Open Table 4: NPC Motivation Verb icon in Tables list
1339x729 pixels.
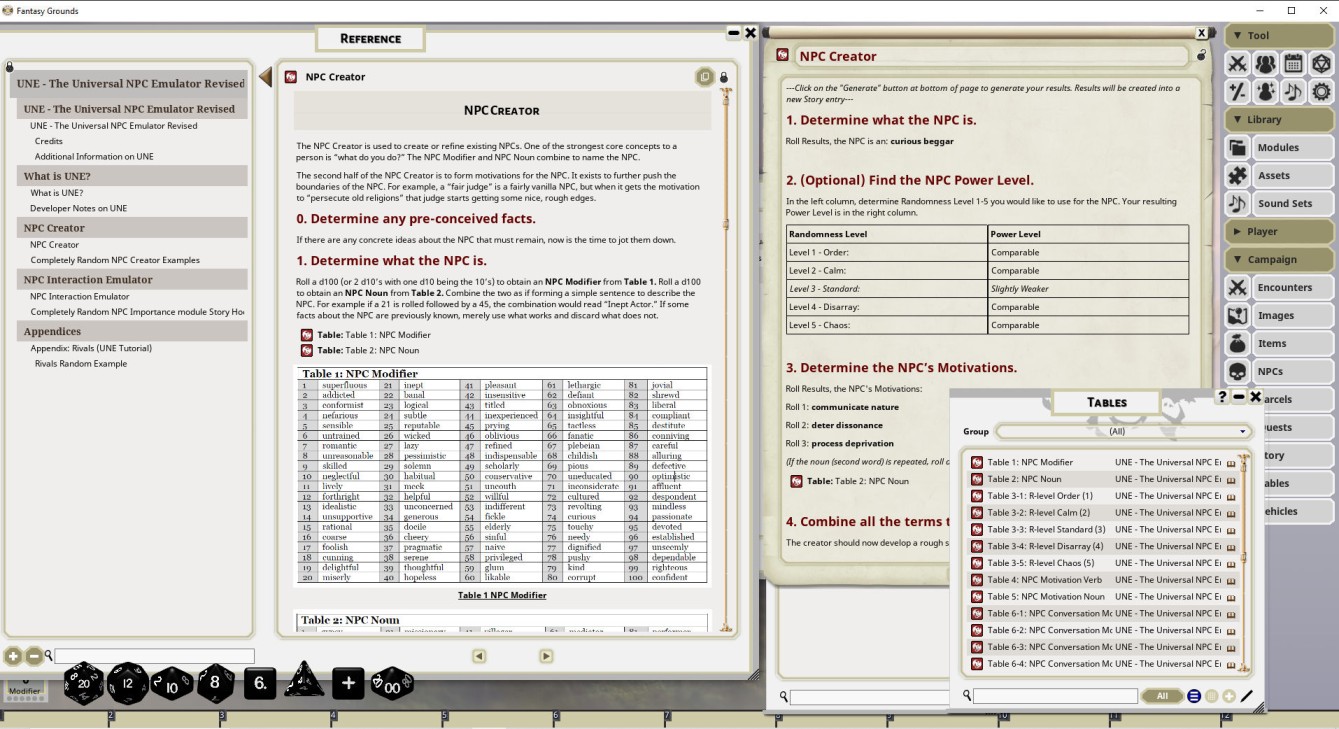click(977, 580)
